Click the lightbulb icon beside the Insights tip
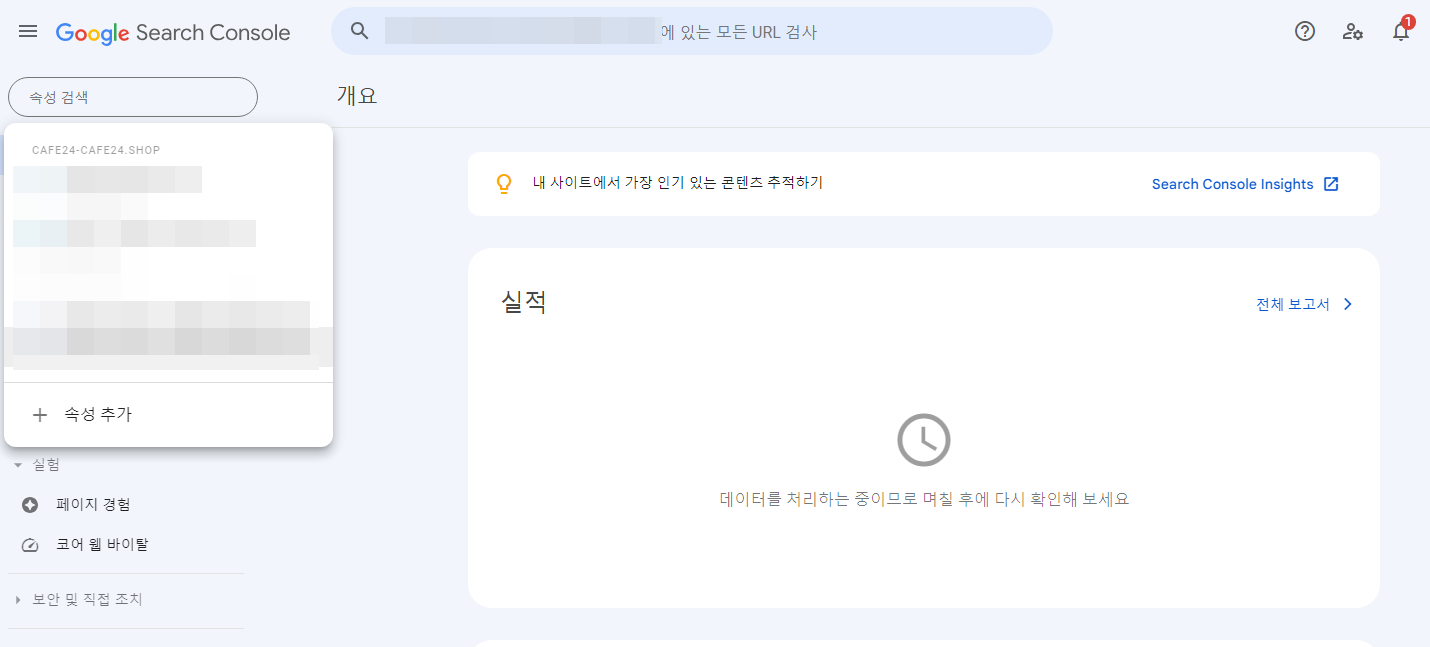1430x647 pixels. [504, 183]
